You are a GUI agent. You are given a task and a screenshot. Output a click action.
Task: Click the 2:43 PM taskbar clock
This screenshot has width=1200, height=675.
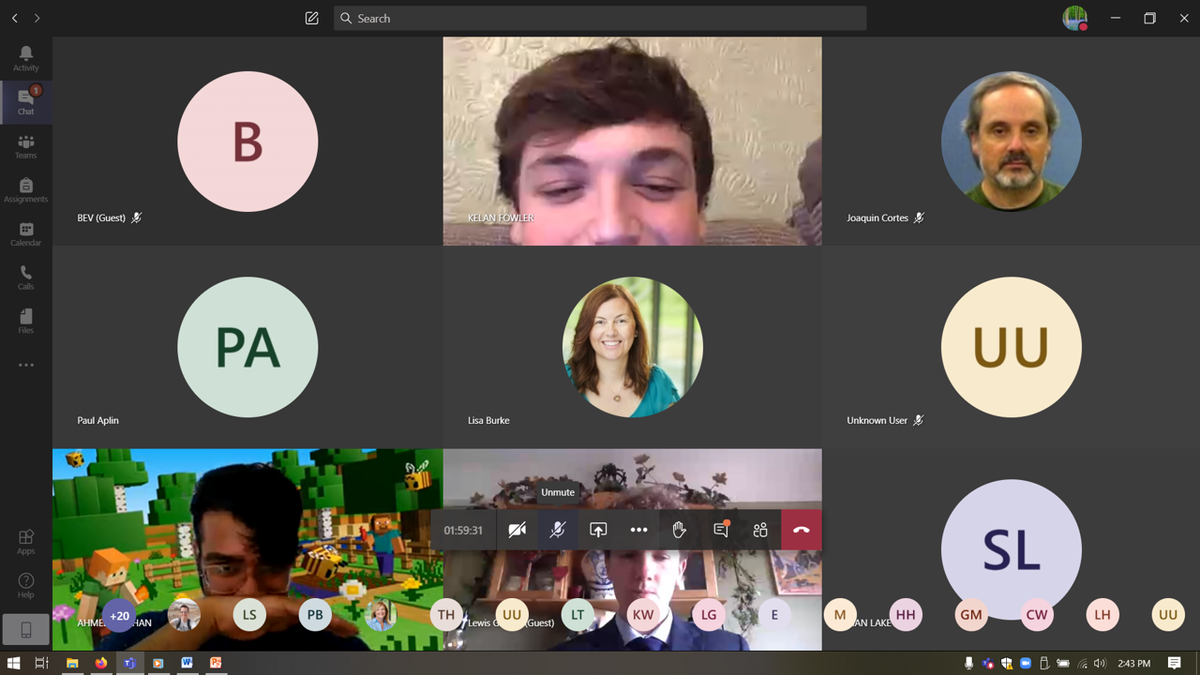tap(1134, 663)
